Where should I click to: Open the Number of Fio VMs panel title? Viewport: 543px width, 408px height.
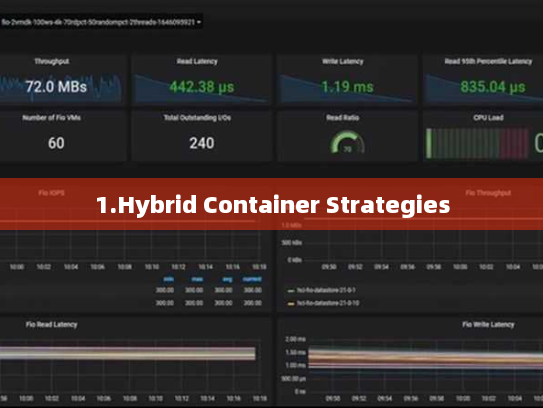click(52, 118)
